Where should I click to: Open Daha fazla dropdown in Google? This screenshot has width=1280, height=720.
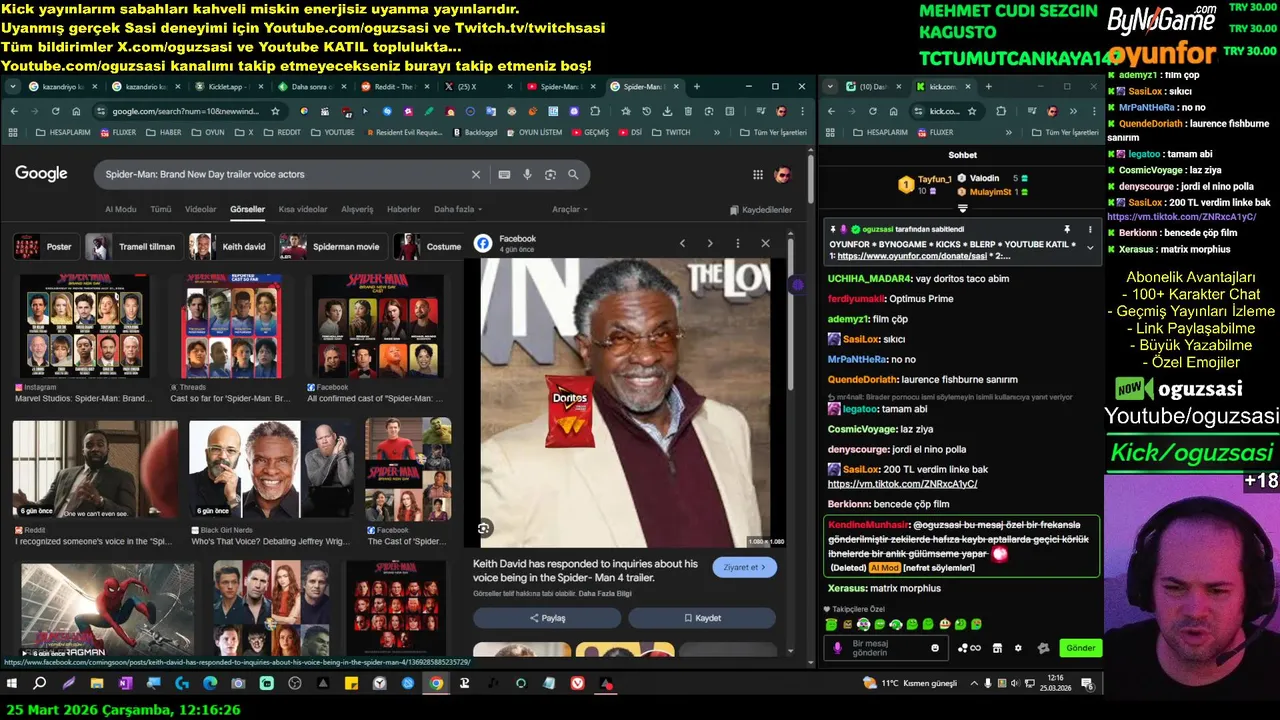pyautogui.click(x=458, y=209)
